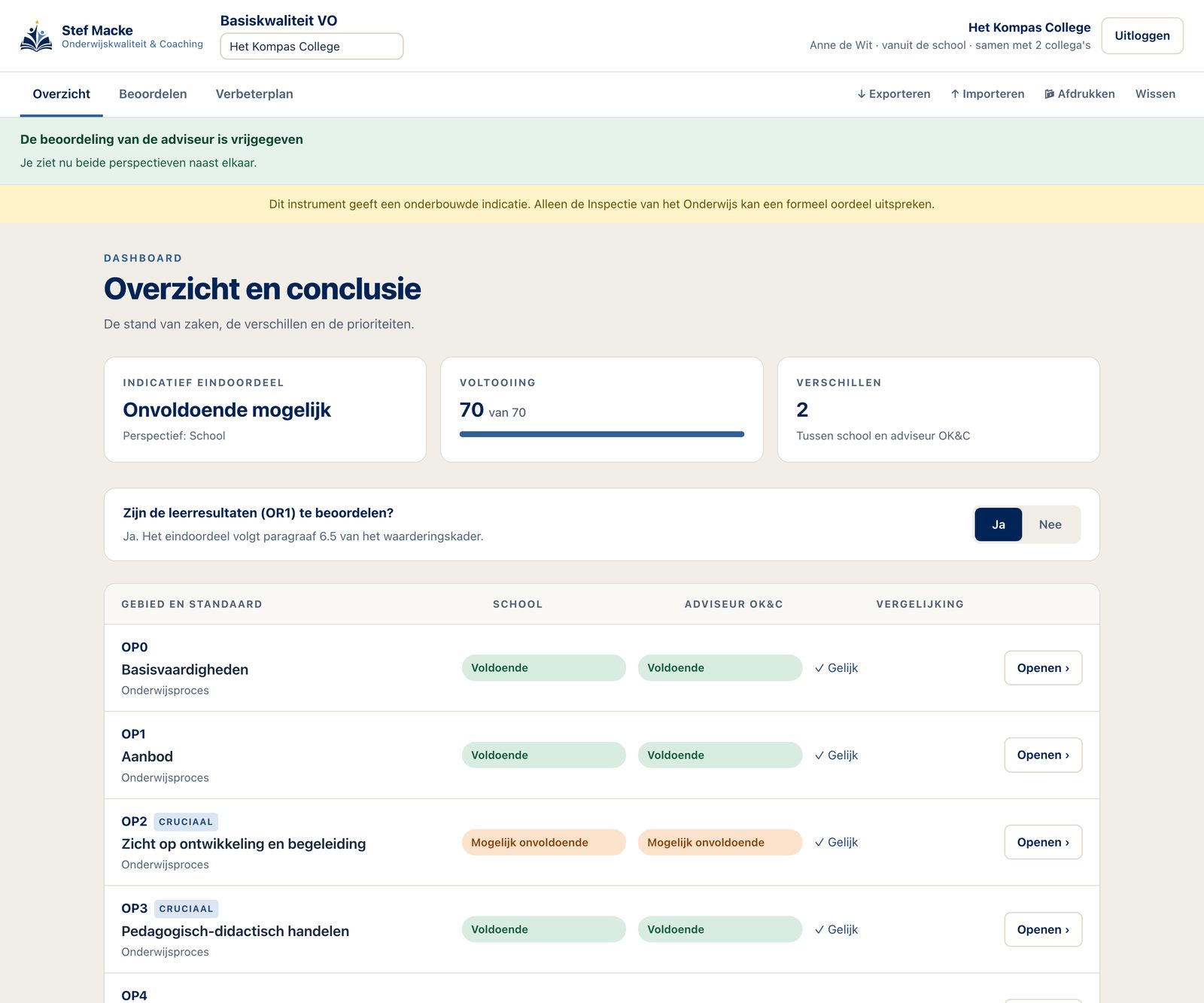This screenshot has width=1204, height=1003.
Task: Click the Afdrukken printer icon
Action: (1049, 94)
